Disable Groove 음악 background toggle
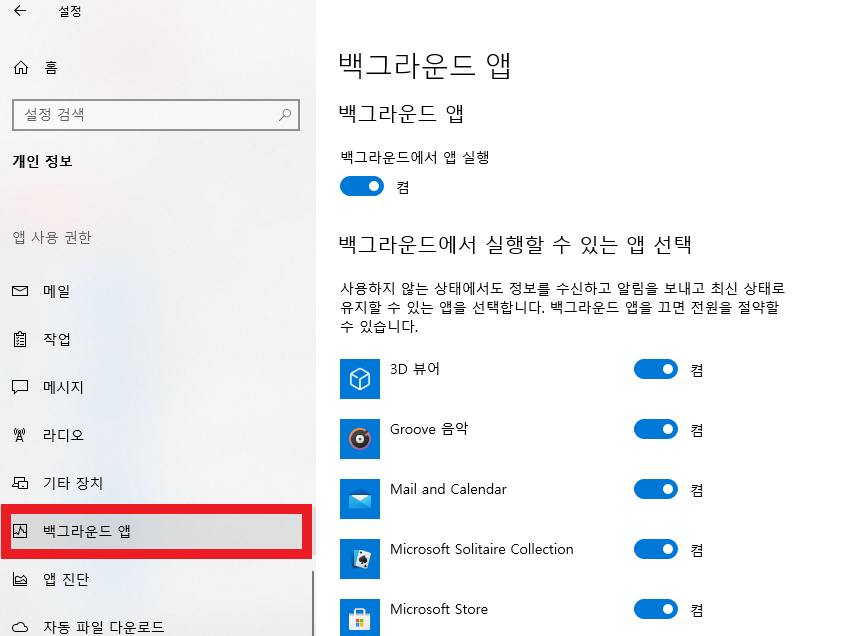This screenshot has height=636, width=866. tap(656, 429)
